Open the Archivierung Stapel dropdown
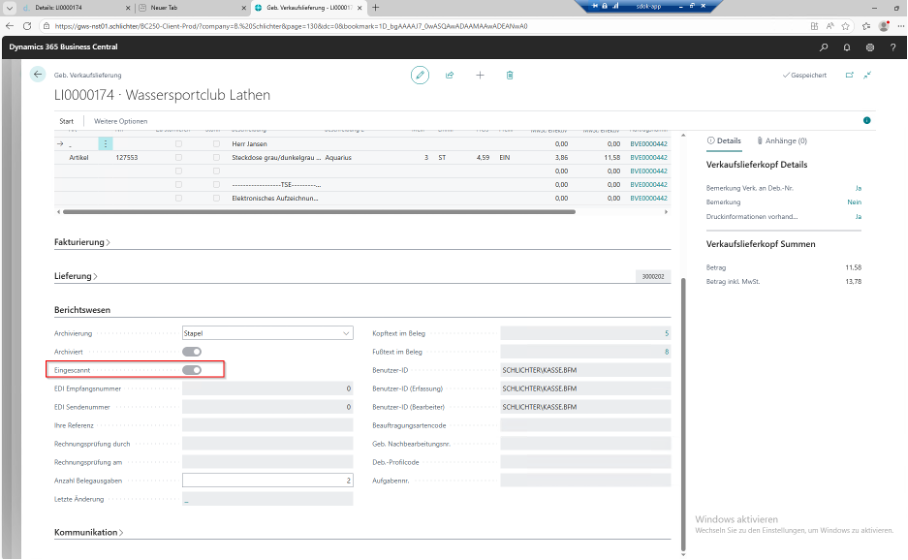 pyautogui.click(x=268, y=333)
